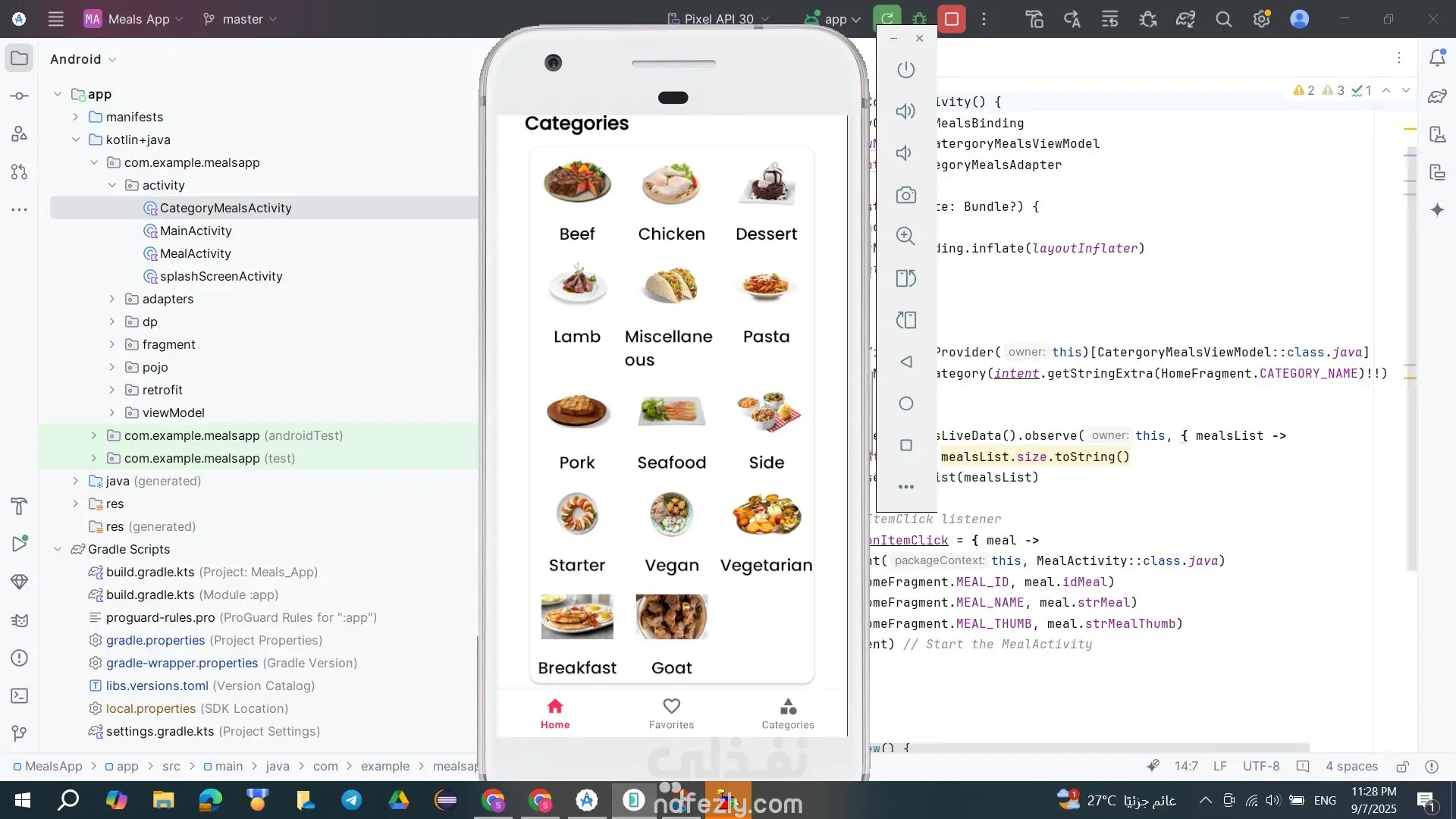Image resolution: width=1456 pixels, height=819 pixels.
Task: Open the MainActivity file in the tree
Action: (x=196, y=231)
